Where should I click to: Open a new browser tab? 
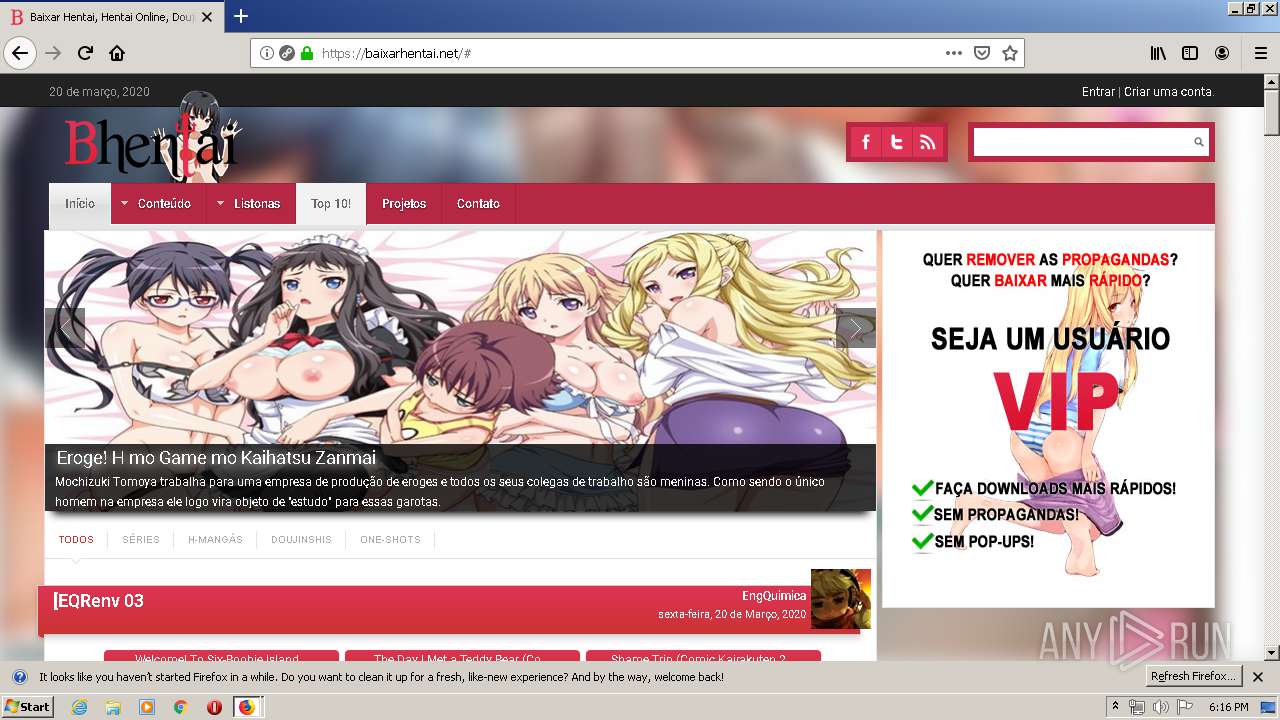(x=241, y=16)
